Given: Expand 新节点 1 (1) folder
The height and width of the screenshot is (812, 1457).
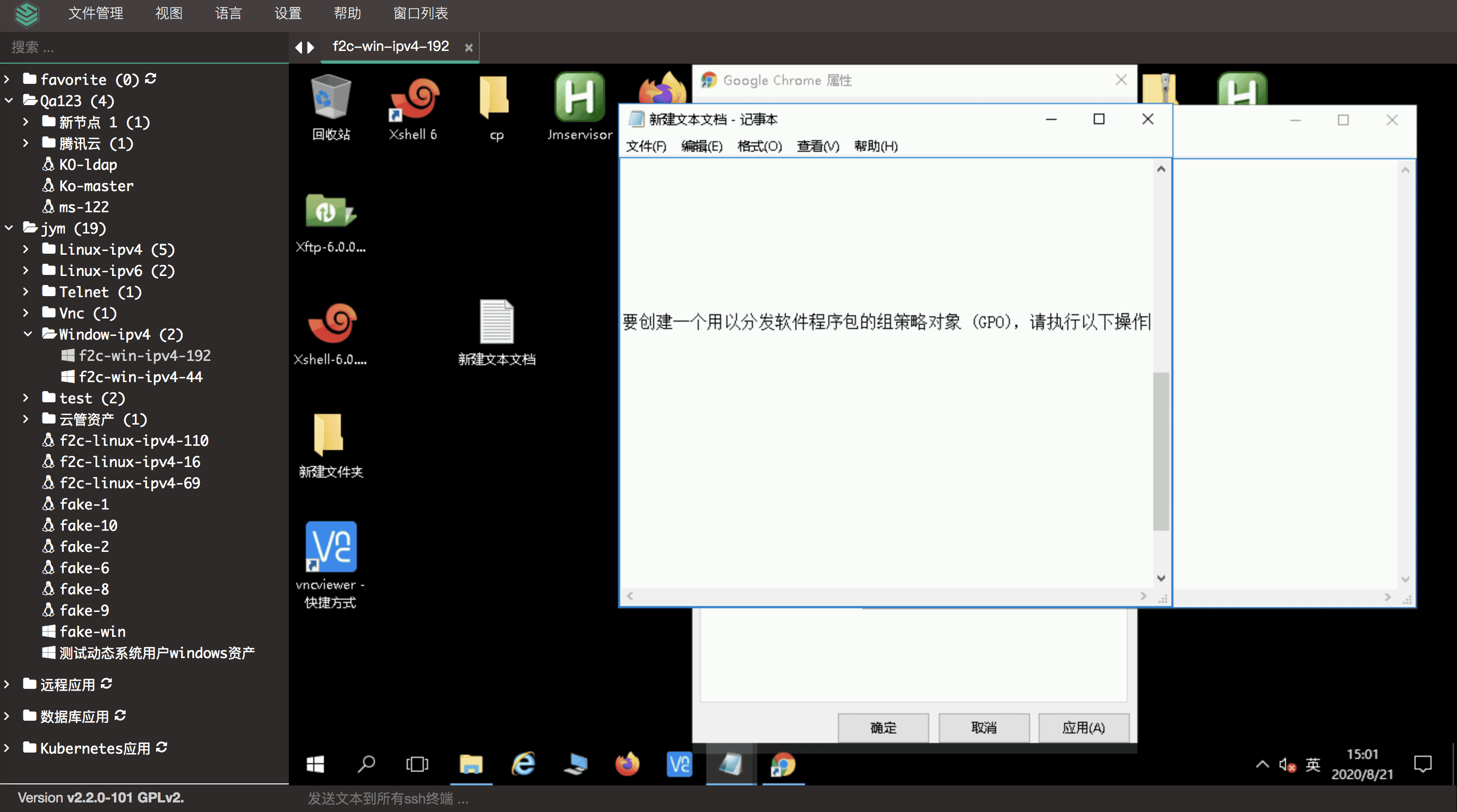Looking at the screenshot, I should coord(25,122).
